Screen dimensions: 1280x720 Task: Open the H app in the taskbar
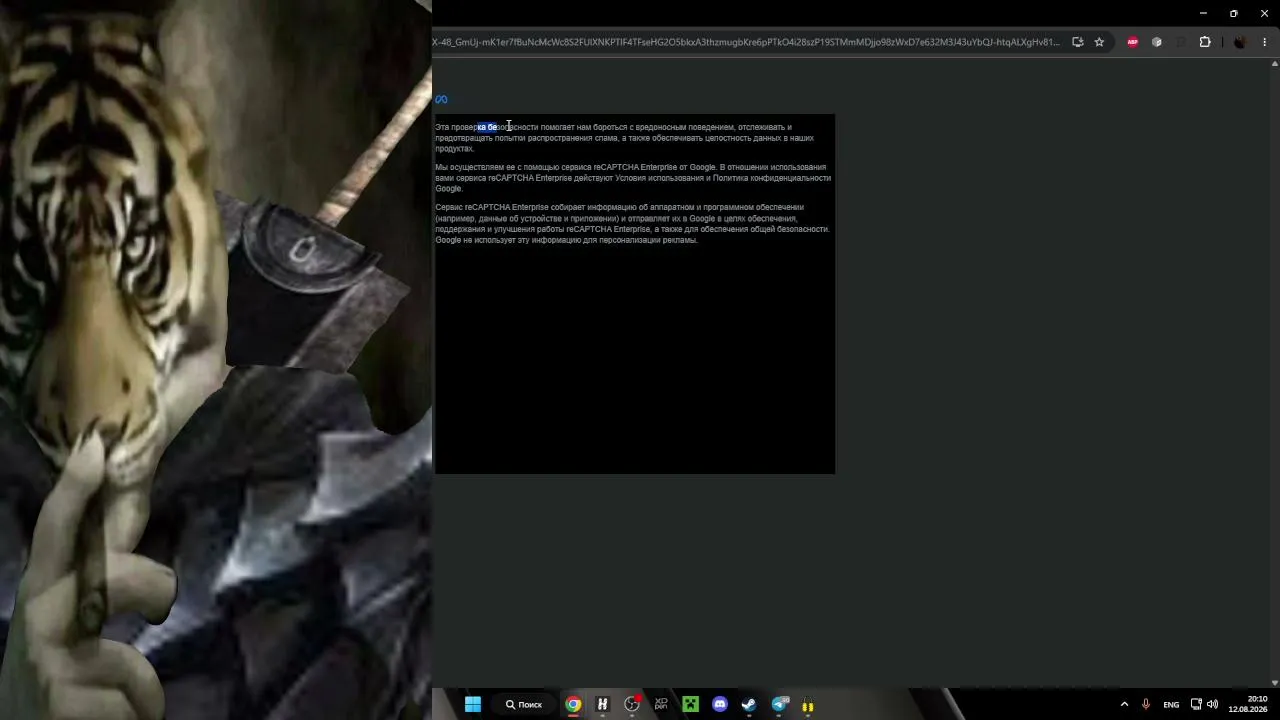tap(602, 704)
